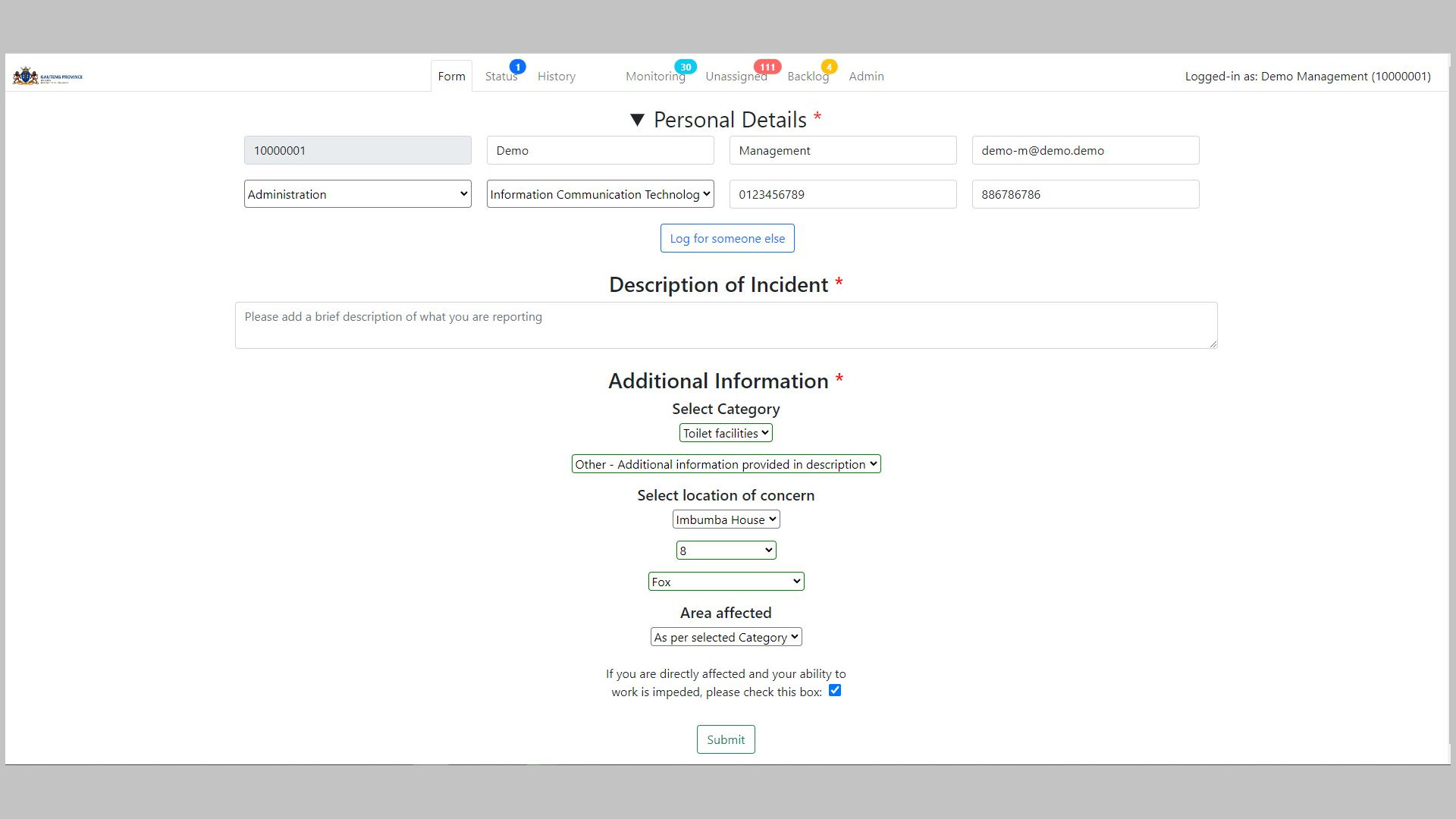
Task: Collapse the Personal Details triangle
Action: 637,120
